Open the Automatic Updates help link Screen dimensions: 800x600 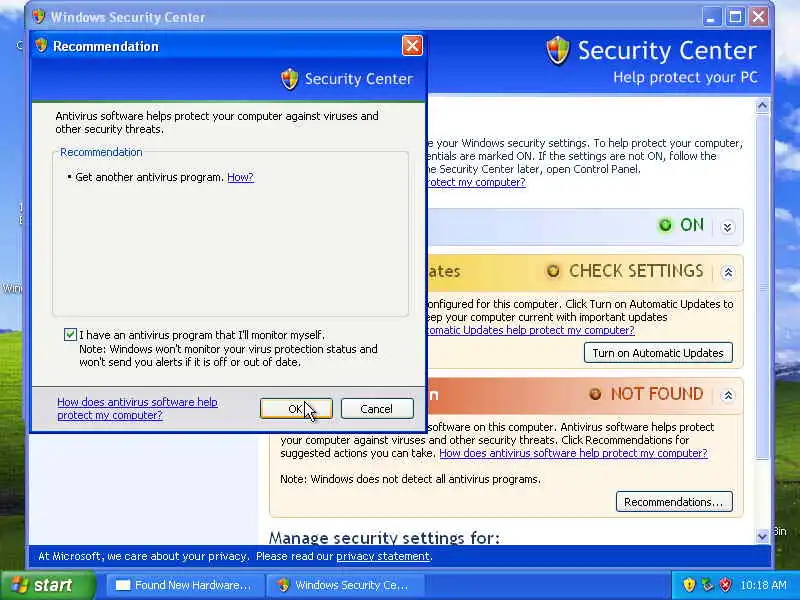tap(531, 330)
